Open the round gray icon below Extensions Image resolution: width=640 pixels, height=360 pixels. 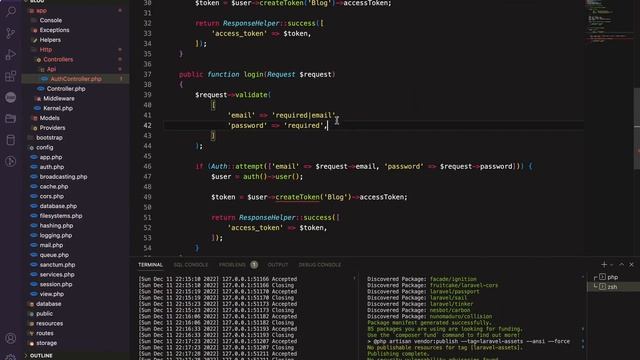click(11, 97)
